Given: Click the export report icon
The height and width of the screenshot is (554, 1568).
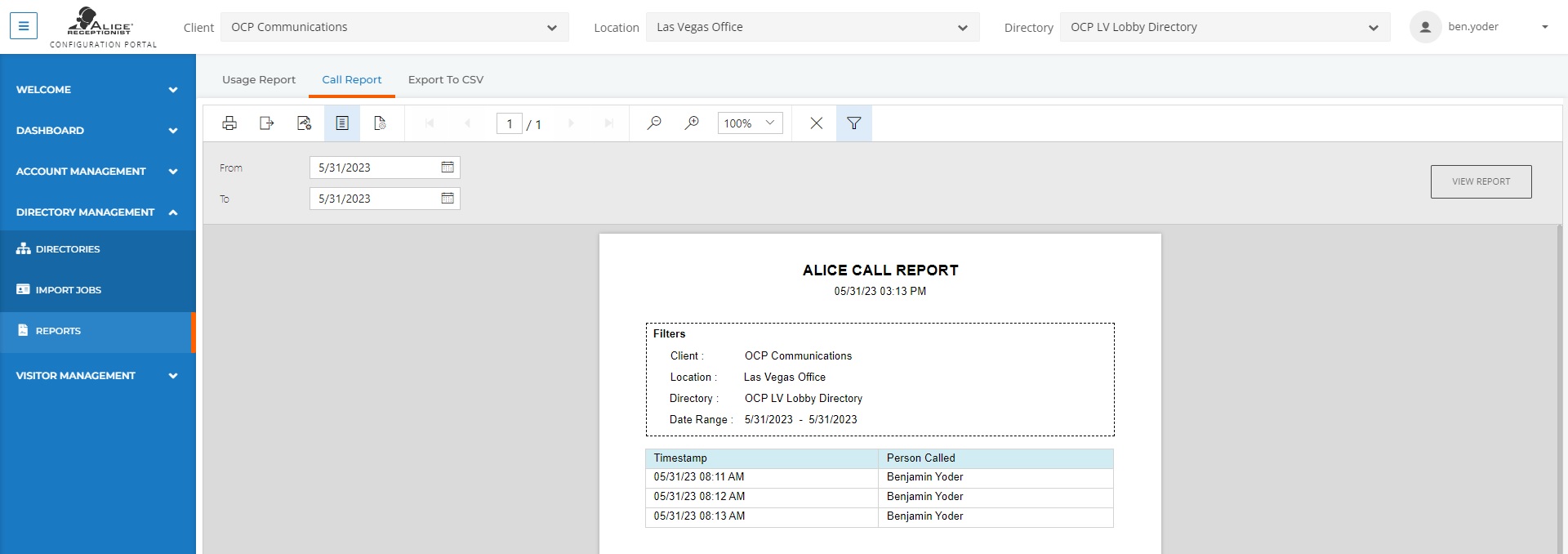Looking at the screenshot, I should pos(267,123).
